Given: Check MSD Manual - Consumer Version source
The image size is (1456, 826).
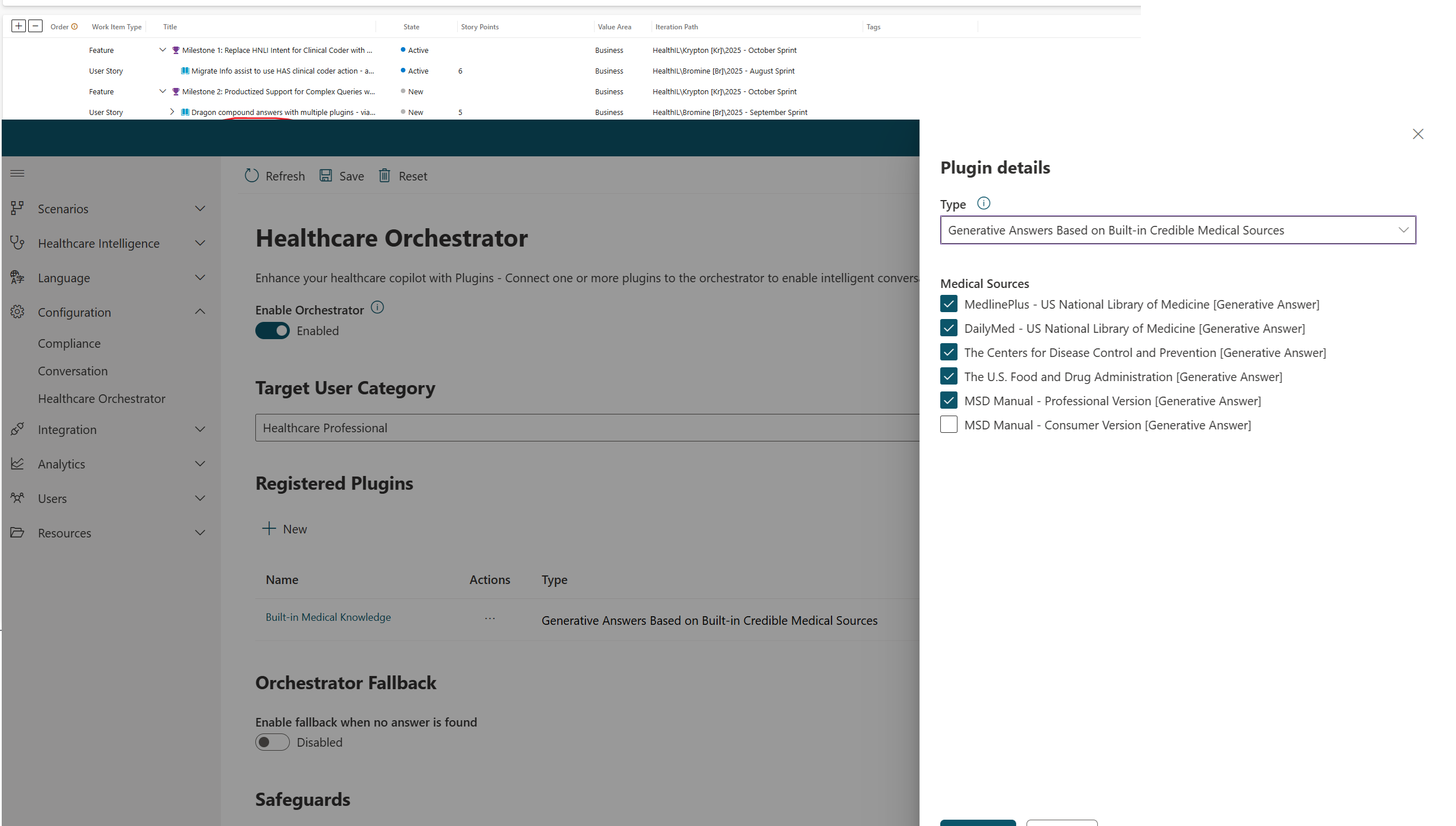Looking at the screenshot, I should click(x=949, y=424).
